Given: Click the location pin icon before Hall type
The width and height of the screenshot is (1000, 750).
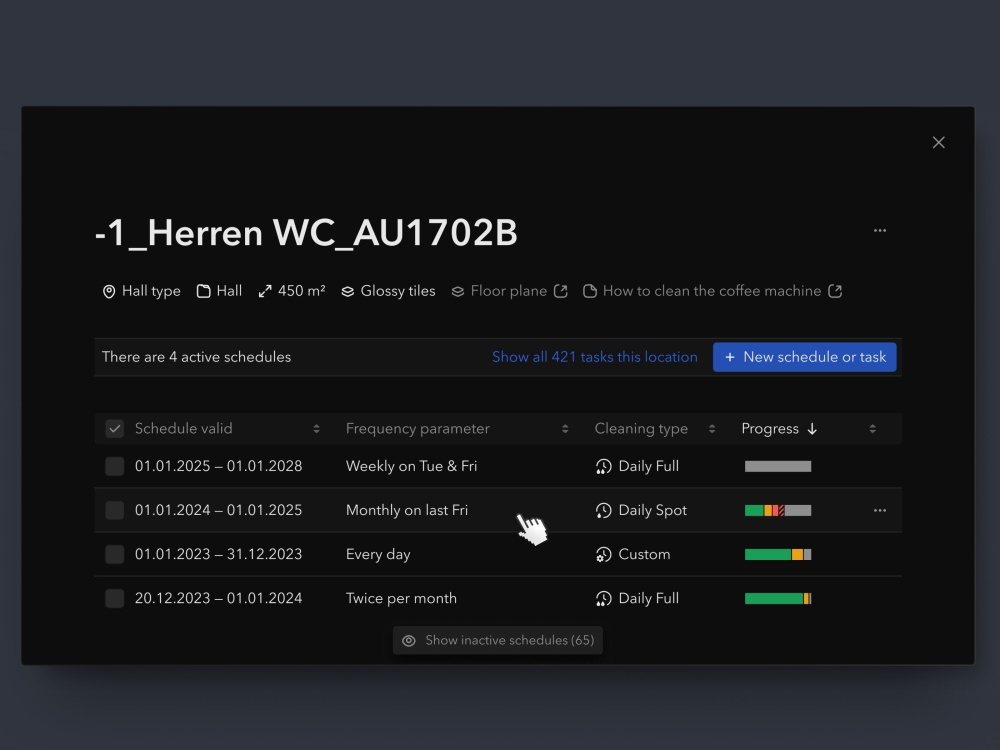Looking at the screenshot, I should (109, 291).
